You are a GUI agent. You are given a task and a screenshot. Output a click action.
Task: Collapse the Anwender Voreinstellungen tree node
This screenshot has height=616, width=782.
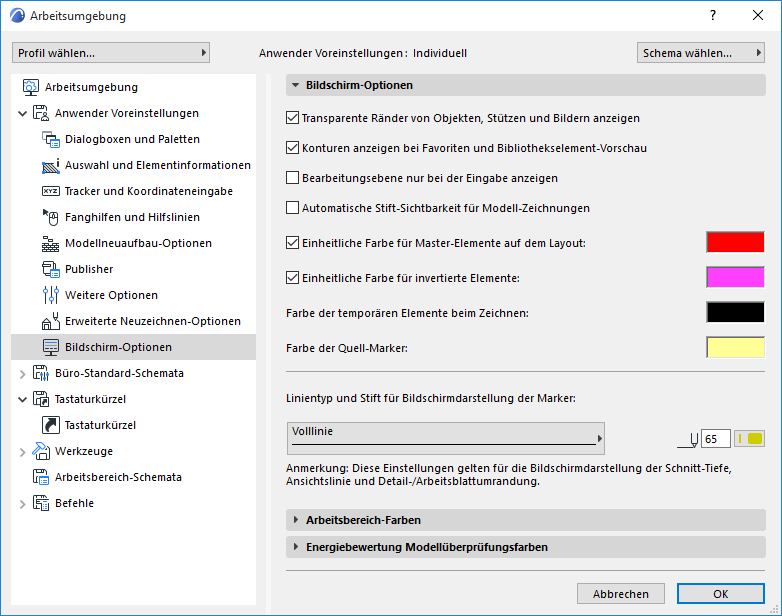click(x=22, y=114)
